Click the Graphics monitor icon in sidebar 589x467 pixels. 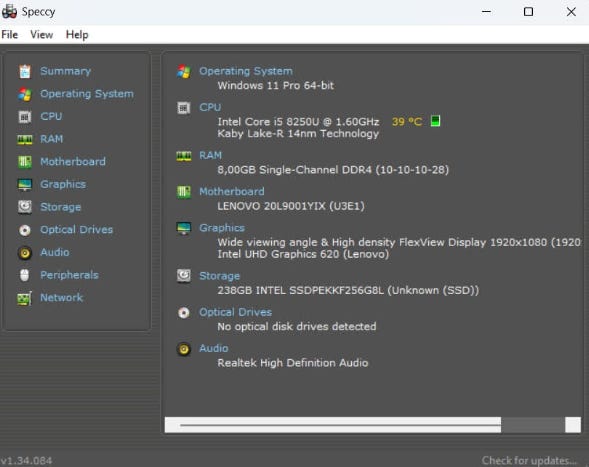point(25,184)
